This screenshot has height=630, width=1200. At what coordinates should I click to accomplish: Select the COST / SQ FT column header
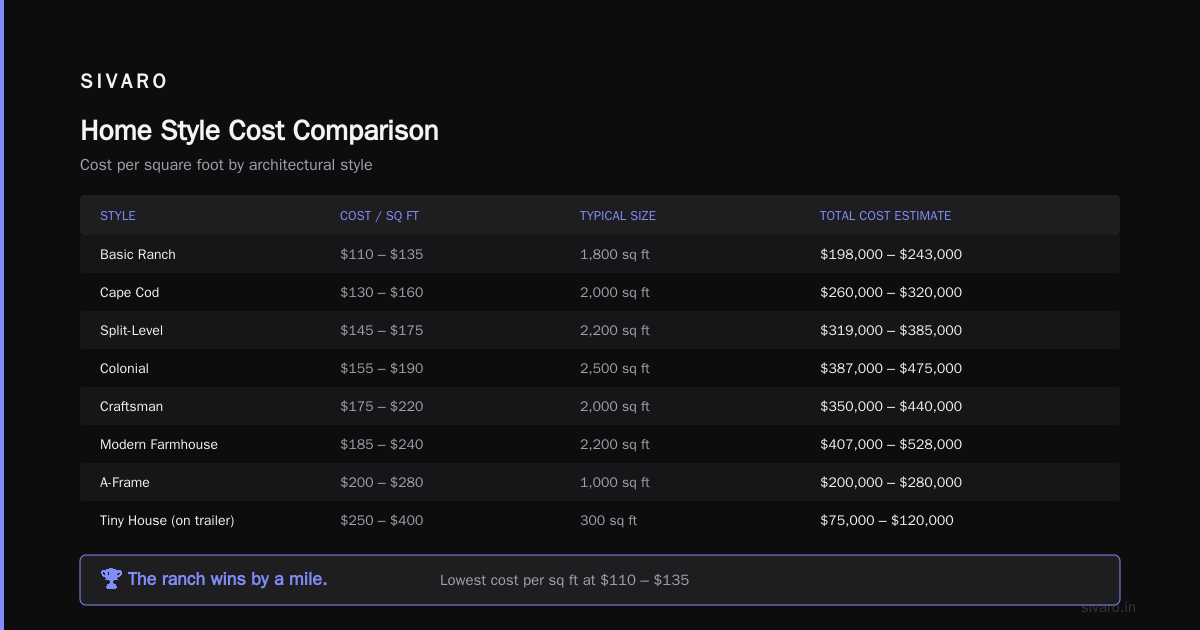379,216
